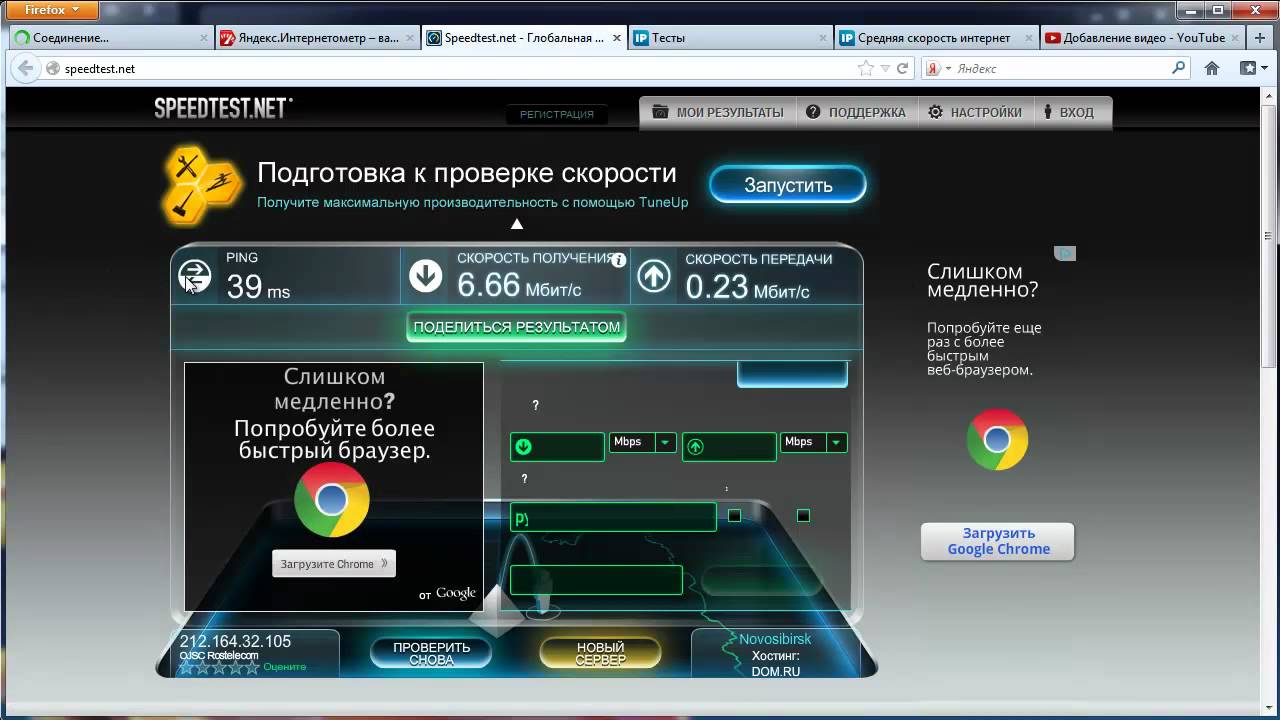Image resolution: width=1280 pixels, height=720 pixels.
Task: Click the 6.66 Мбит/с download value
Action: (x=519, y=286)
